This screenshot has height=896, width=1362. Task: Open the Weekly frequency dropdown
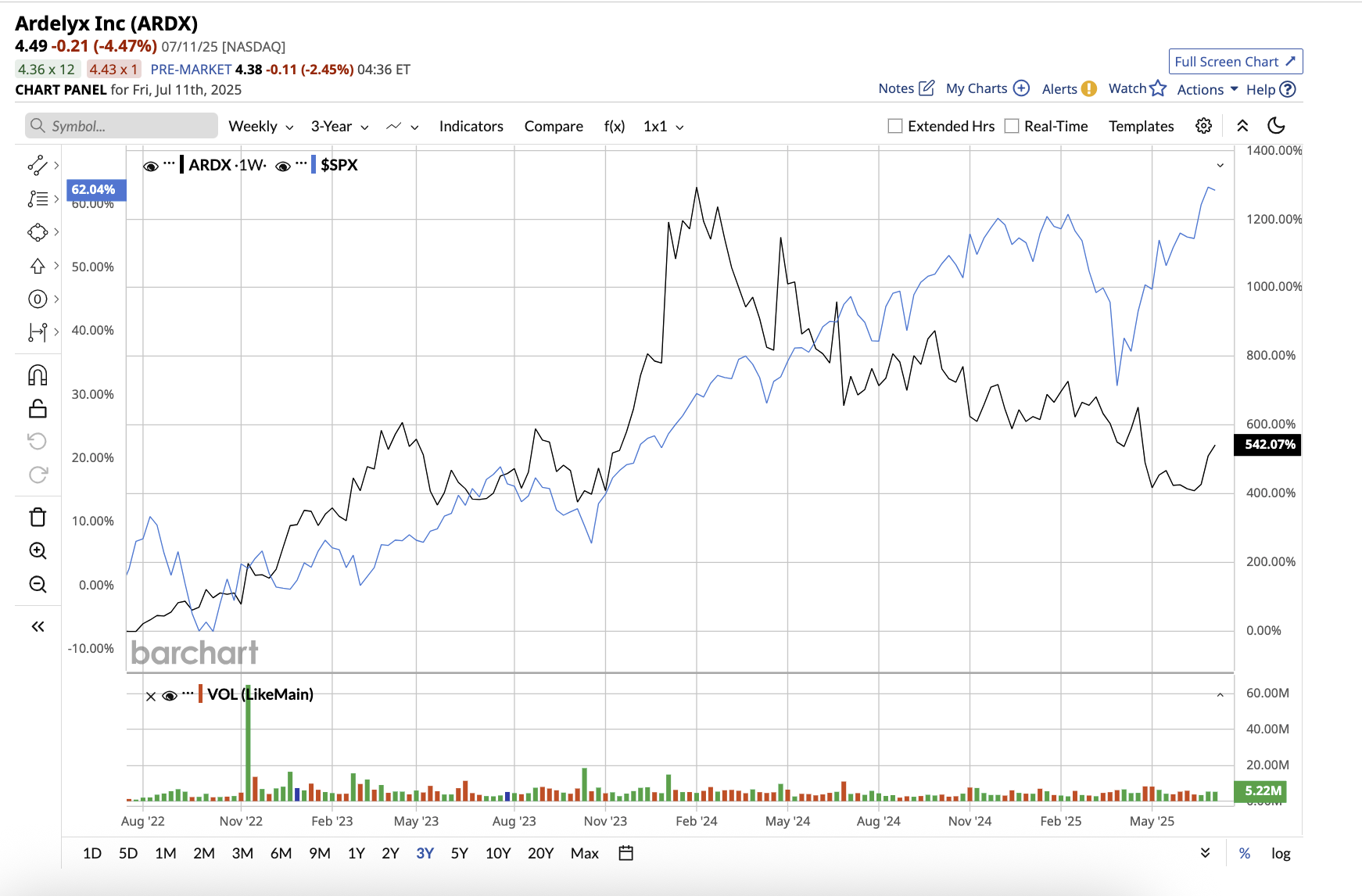(261, 126)
